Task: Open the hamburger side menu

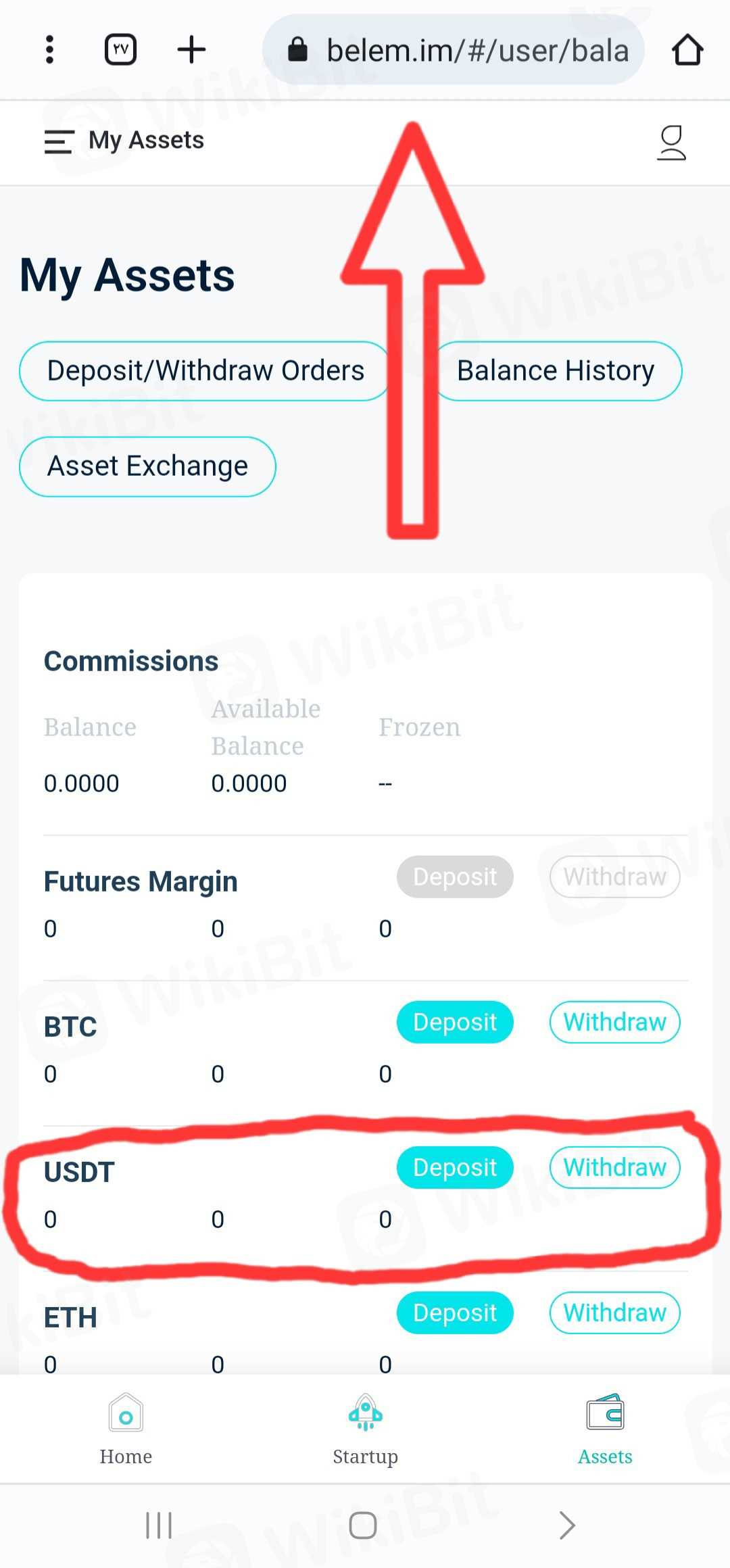Action: point(59,142)
